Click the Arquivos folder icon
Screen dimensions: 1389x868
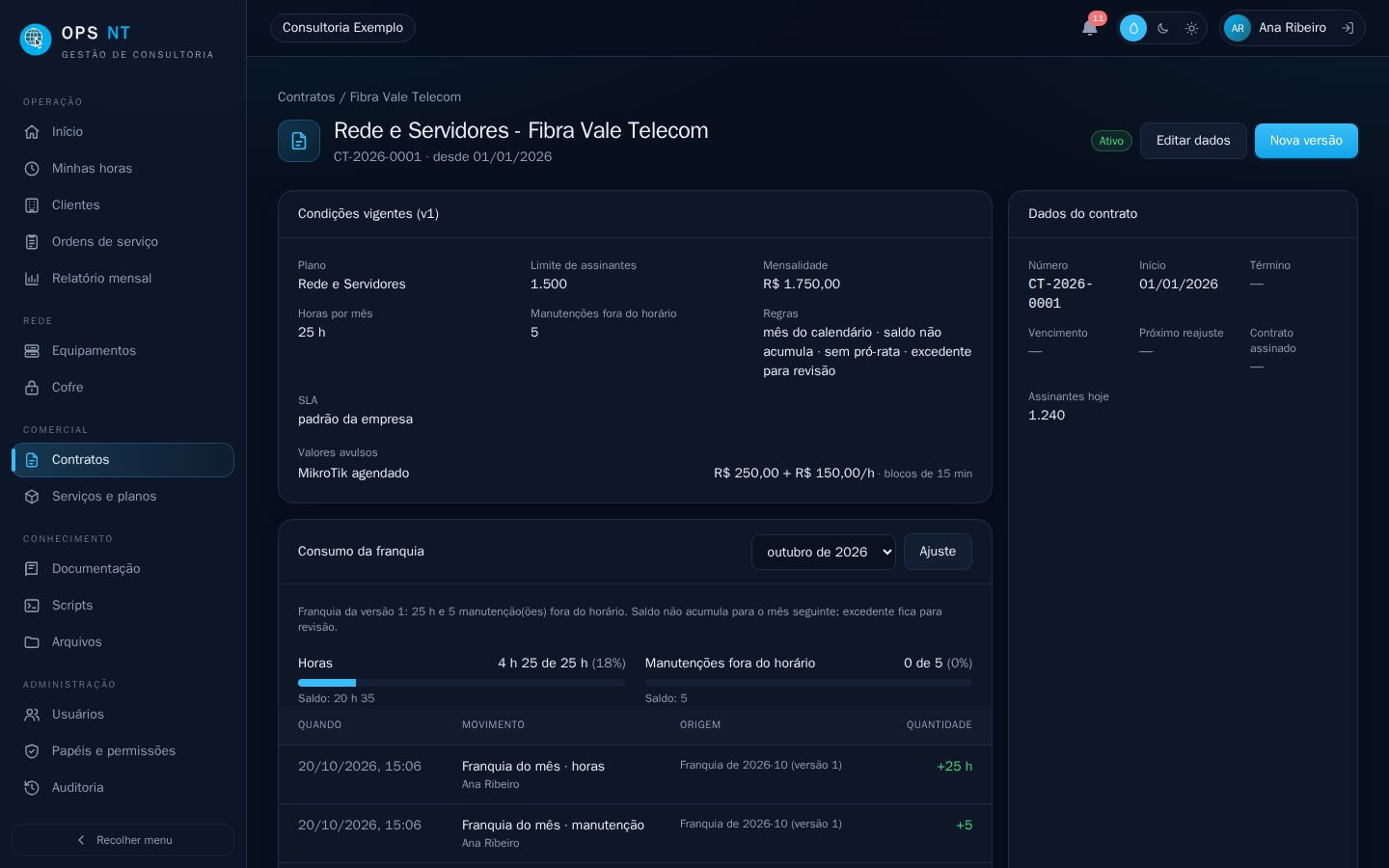tap(32, 642)
